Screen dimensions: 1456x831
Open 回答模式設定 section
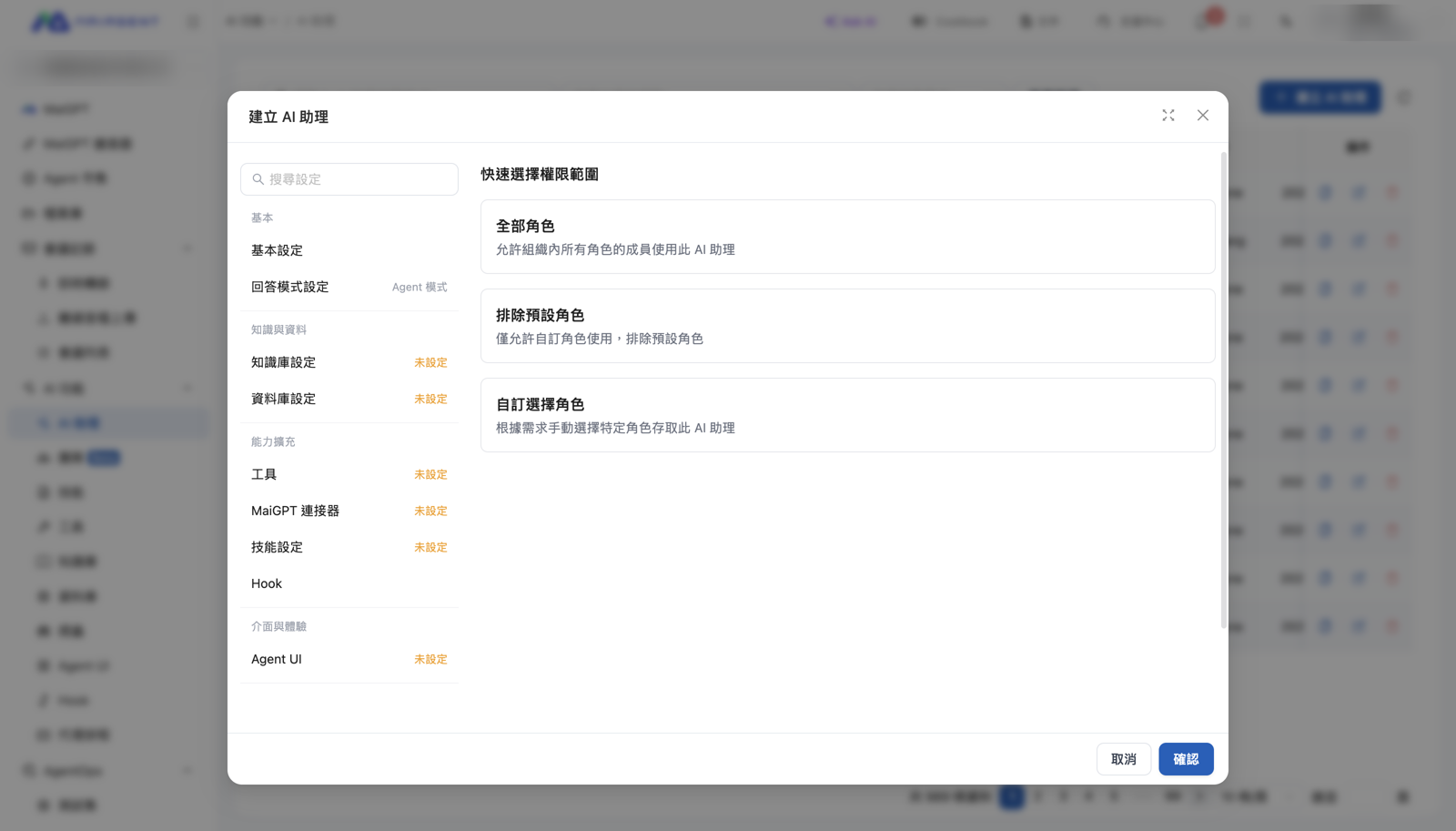click(x=349, y=287)
